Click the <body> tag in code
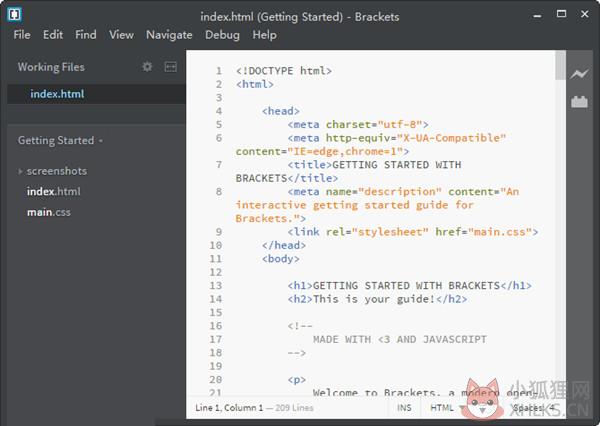The width and height of the screenshot is (600, 426). click(280, 259)
